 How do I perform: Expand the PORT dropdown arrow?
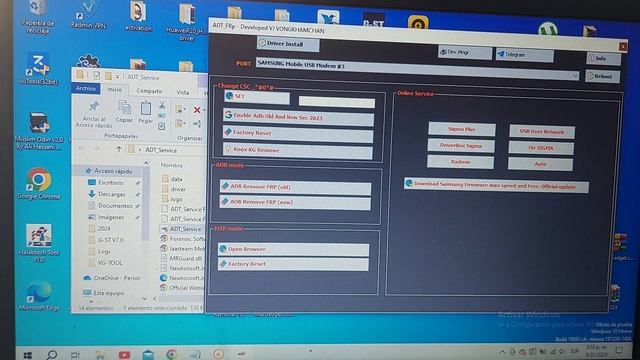[x=575, y=76]
